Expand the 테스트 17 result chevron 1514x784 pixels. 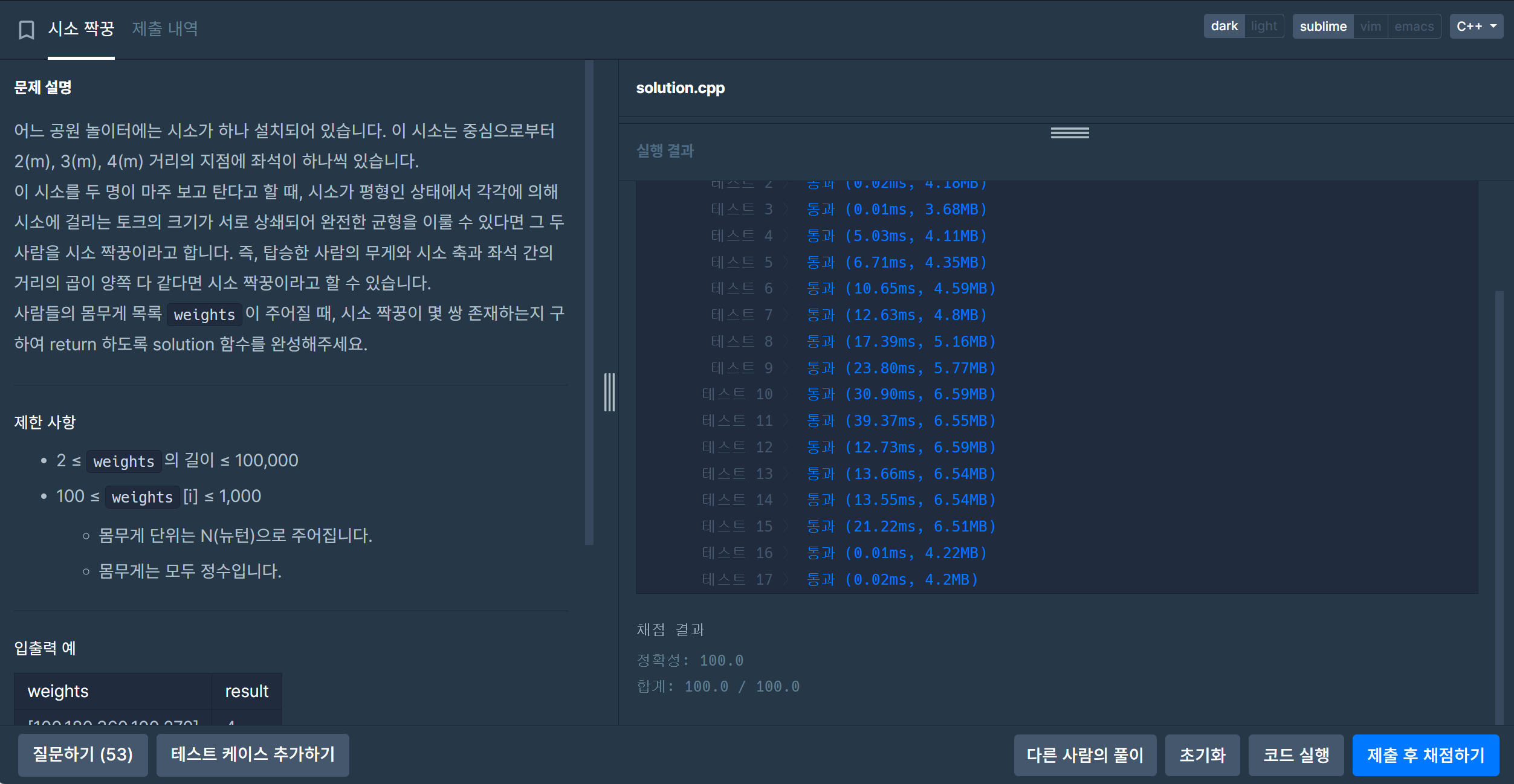point(786,580)
